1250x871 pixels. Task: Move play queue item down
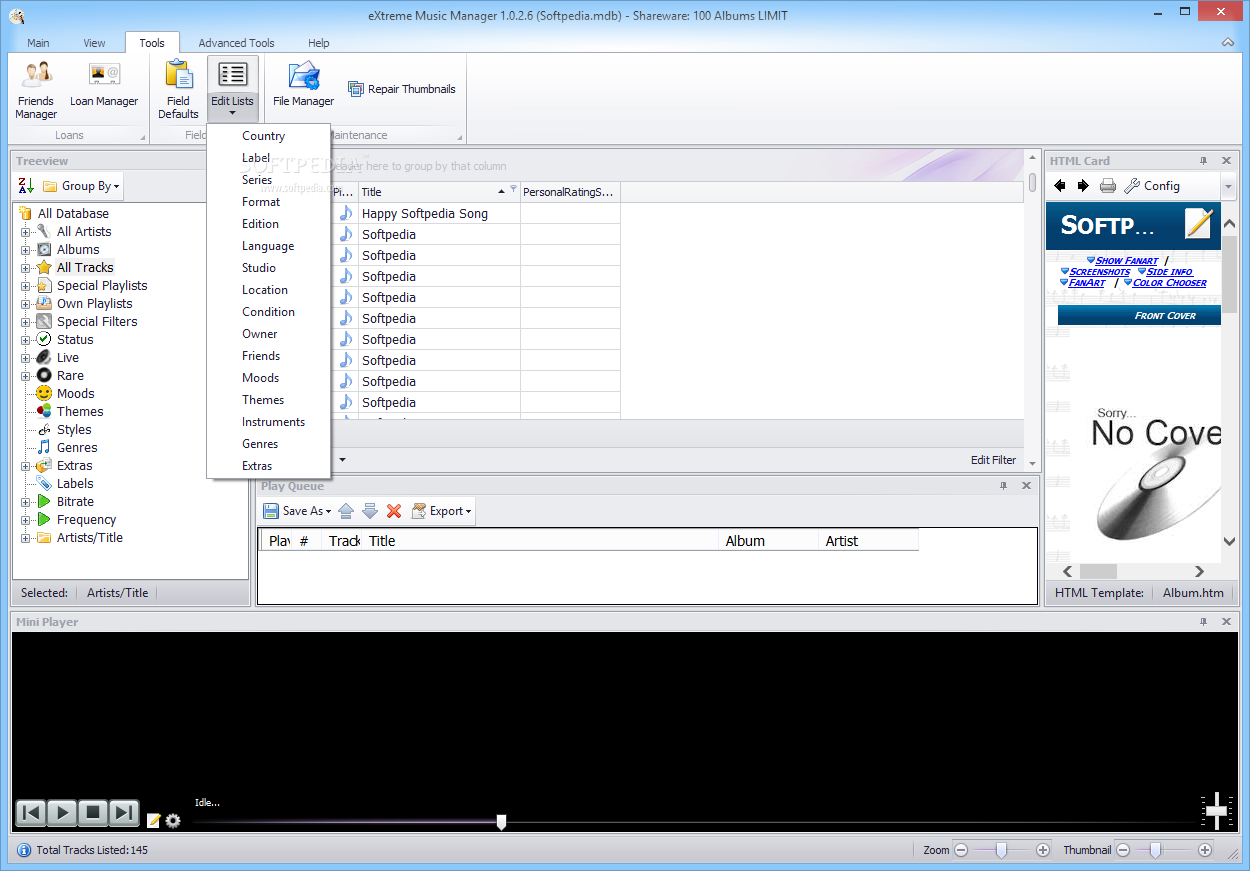(x=370, y=511)
